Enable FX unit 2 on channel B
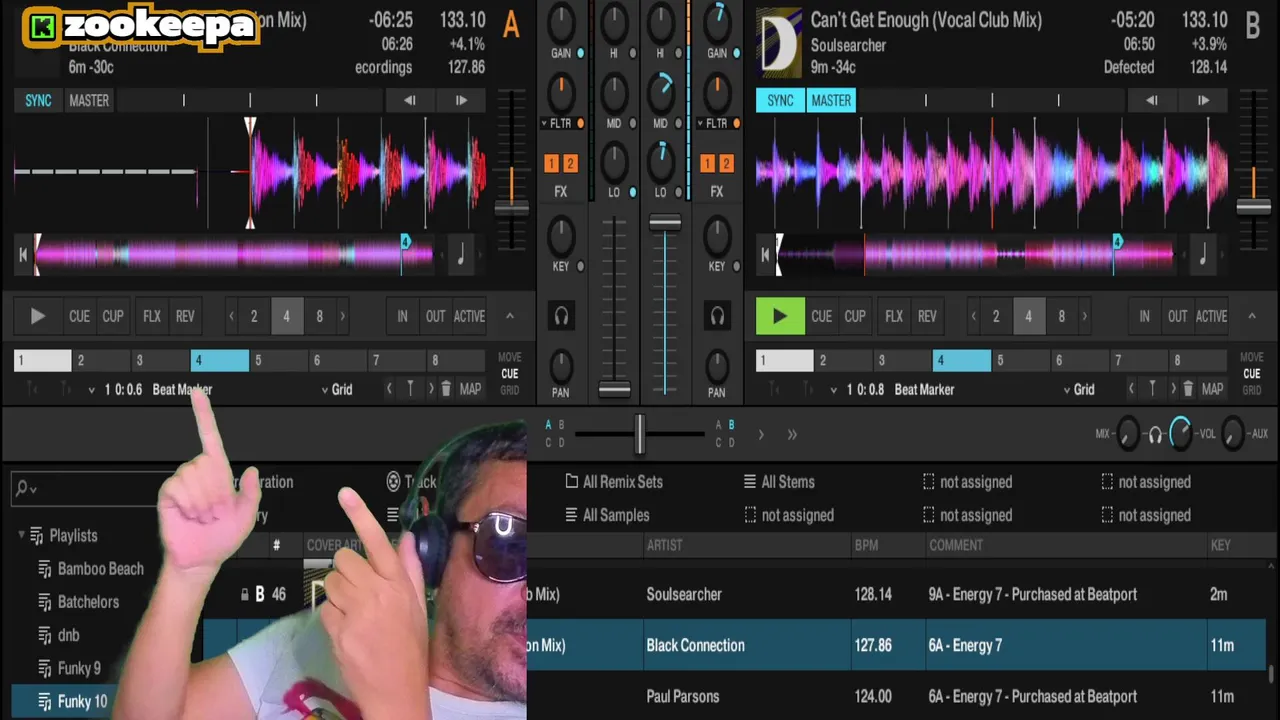Image resolution: width=1280 pixels, height=720 pixels. coord(726,164)
